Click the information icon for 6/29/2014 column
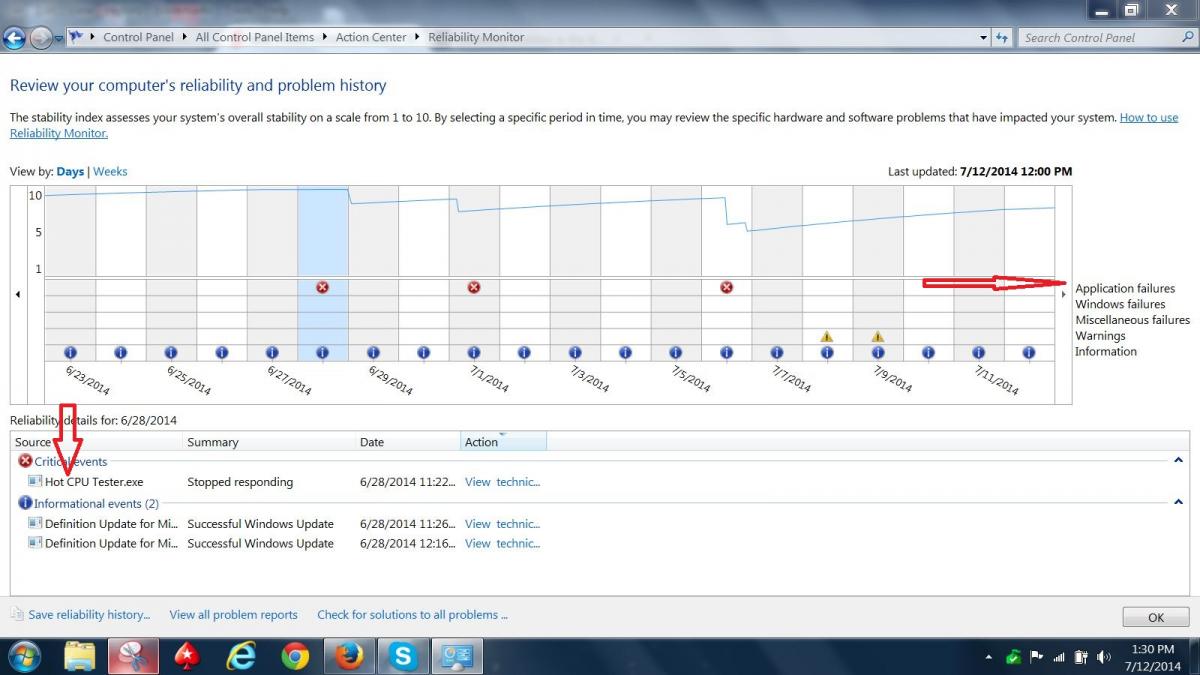 point(373,352)
